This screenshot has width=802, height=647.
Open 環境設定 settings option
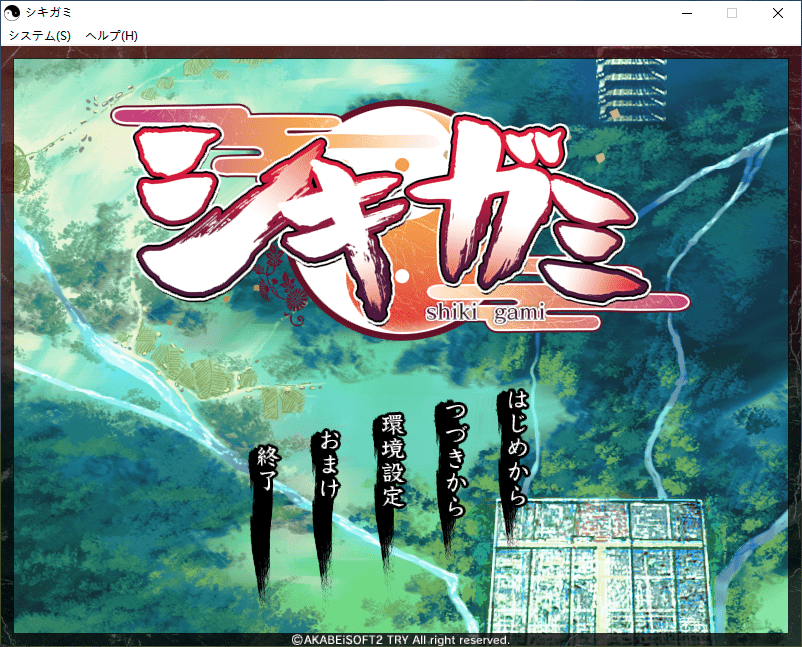coord(392,462)
